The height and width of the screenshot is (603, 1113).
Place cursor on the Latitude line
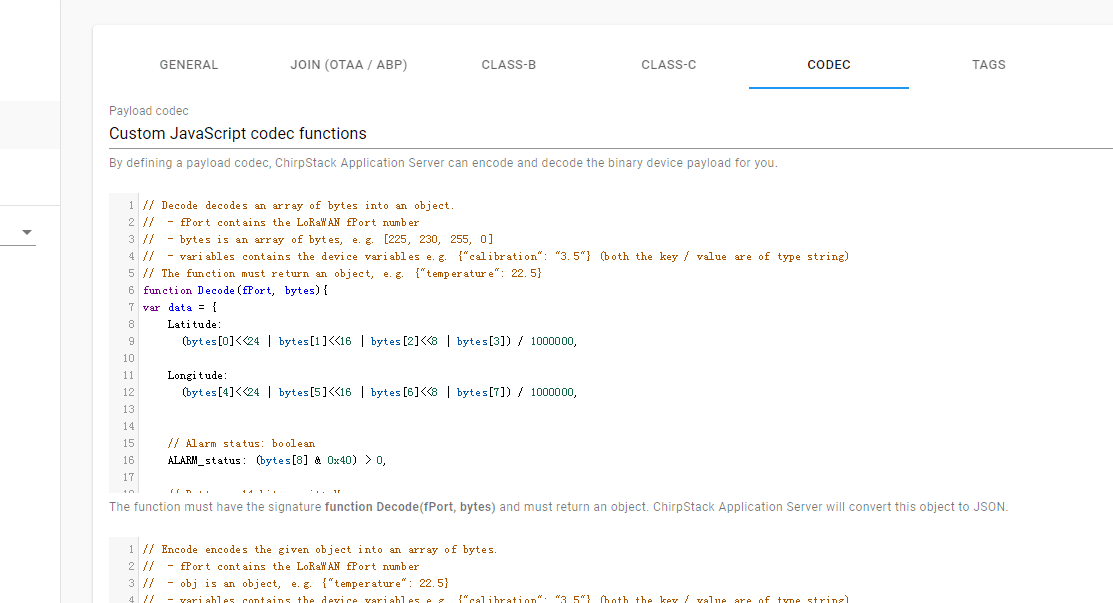[194, 324]
